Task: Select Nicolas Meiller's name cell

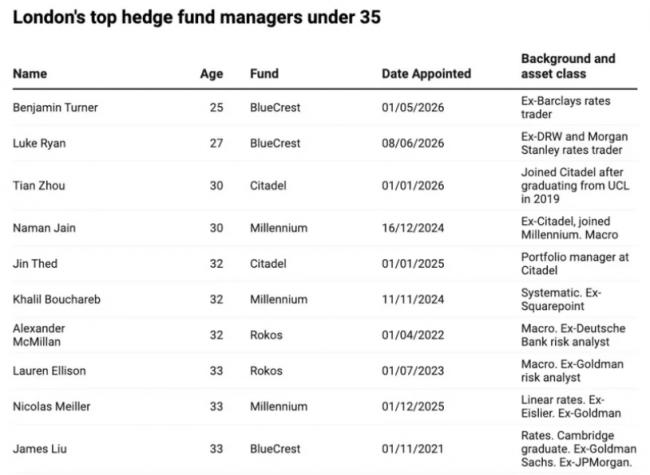Action: [x=51, y=406]
